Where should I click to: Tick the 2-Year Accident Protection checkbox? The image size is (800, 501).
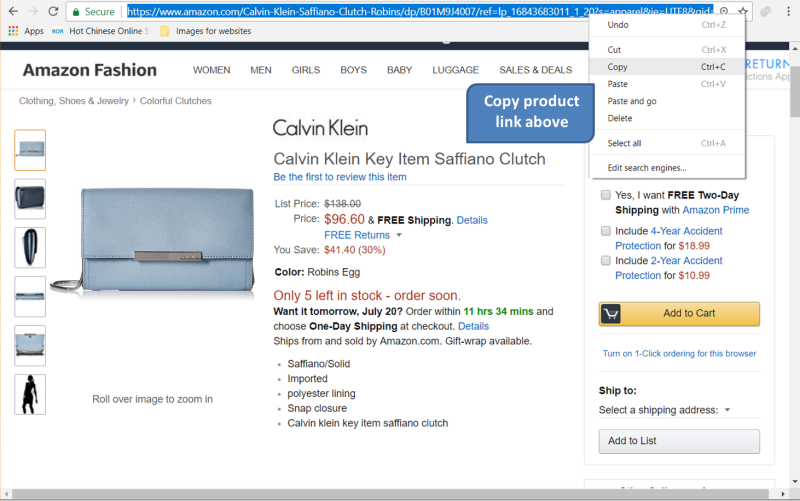[606, 261]
